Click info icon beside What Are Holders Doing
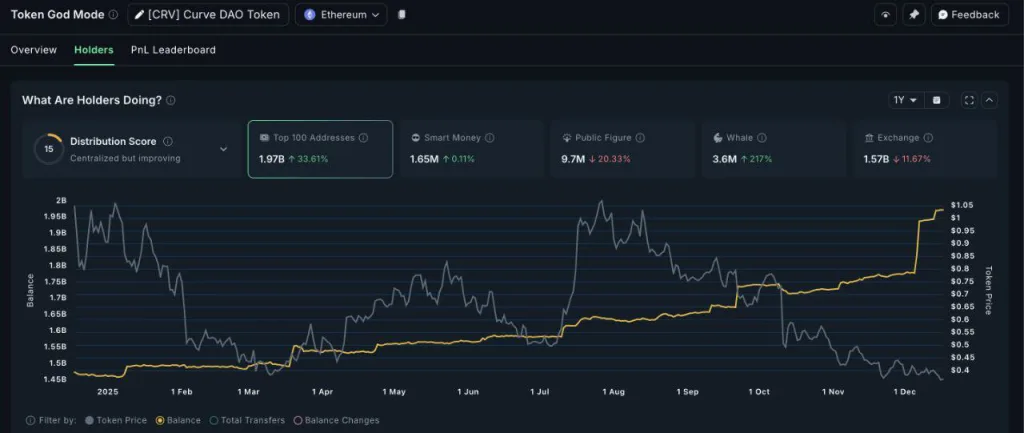The height and width of the screenshot is (433, 1024). [171, 101]
